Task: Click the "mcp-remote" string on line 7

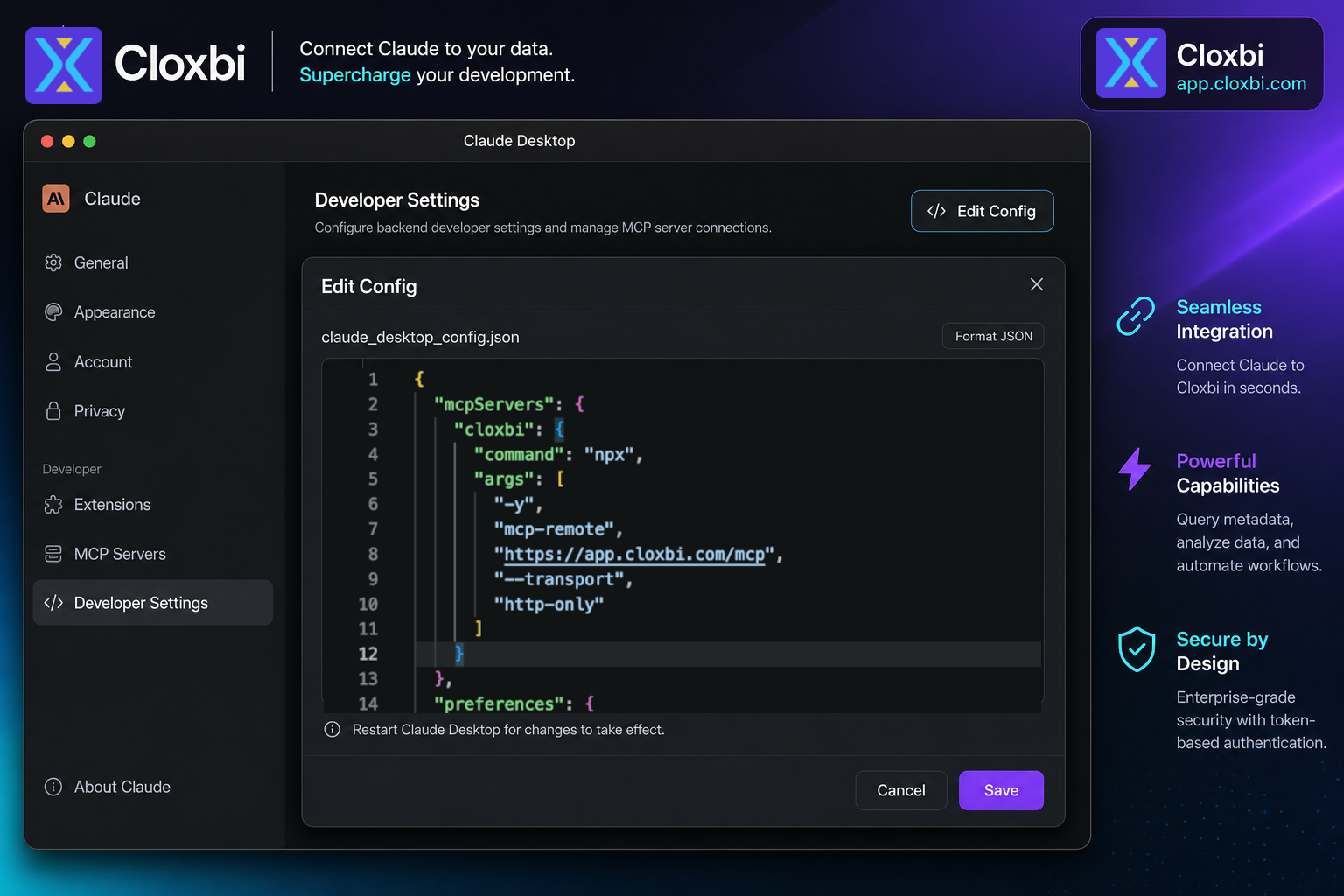Action: coord(554,529)
